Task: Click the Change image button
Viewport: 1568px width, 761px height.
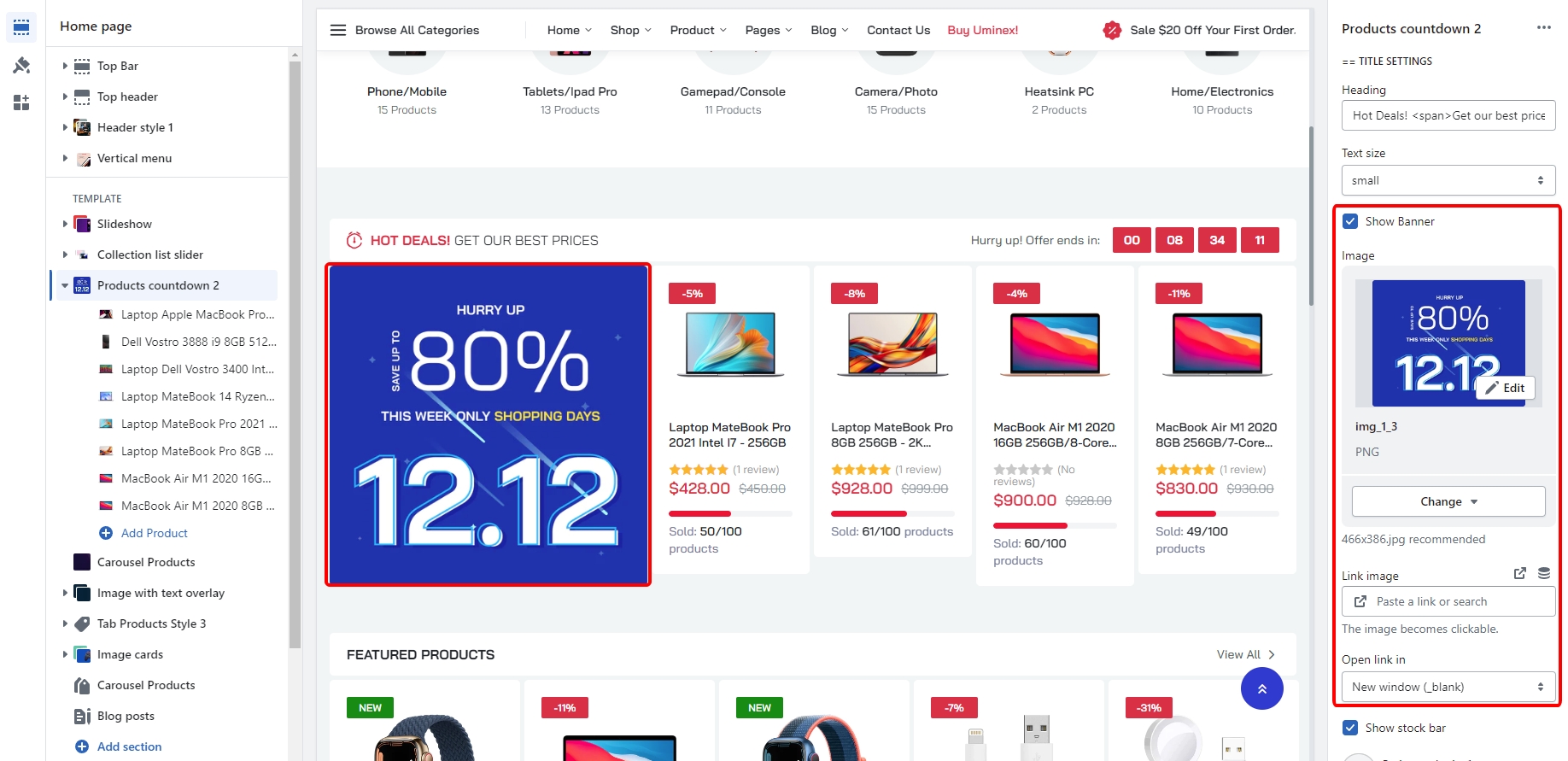Action: (1448, 501)
